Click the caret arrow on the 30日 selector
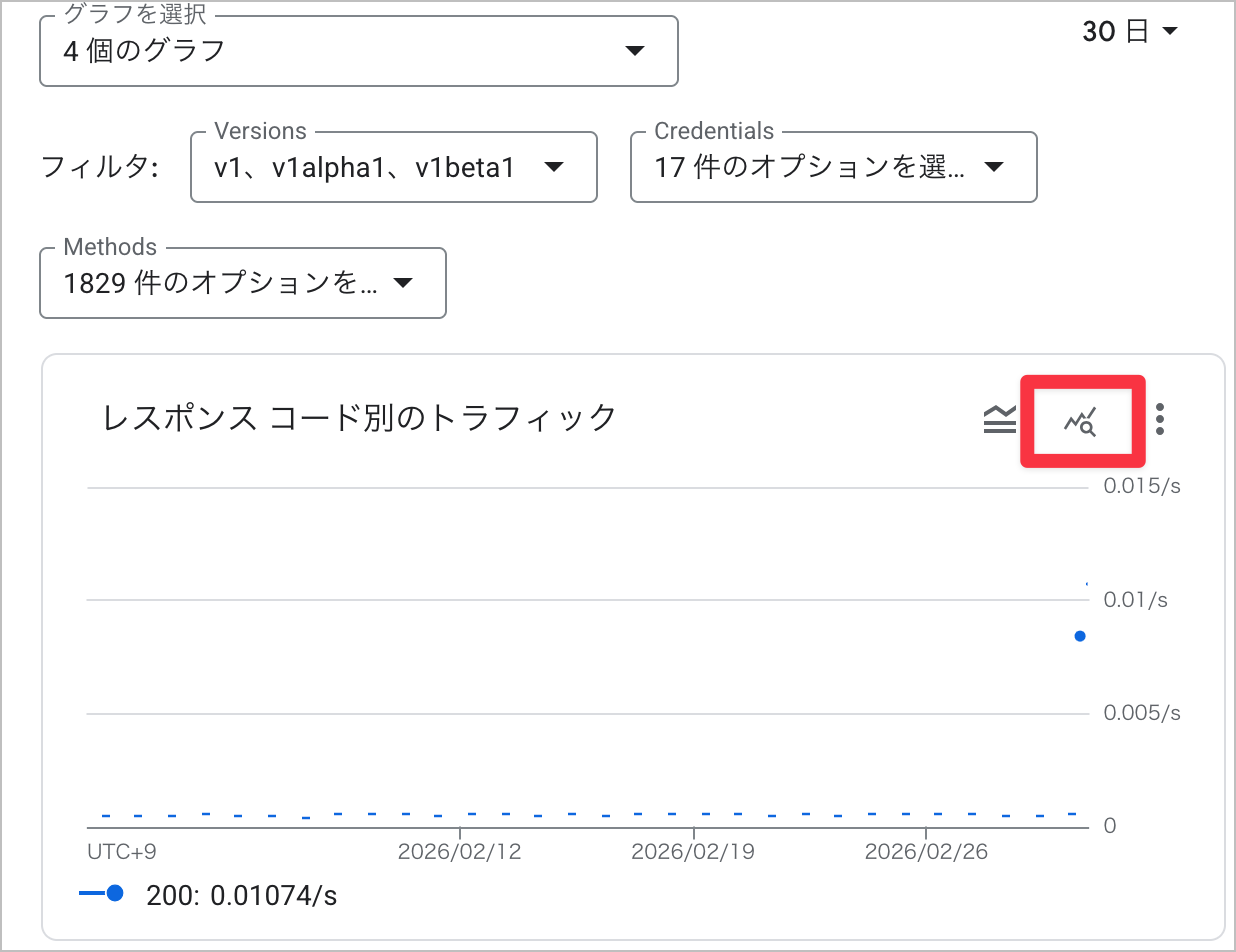The width and height of the screenshot is (1236, 952). pos(1170,31)
